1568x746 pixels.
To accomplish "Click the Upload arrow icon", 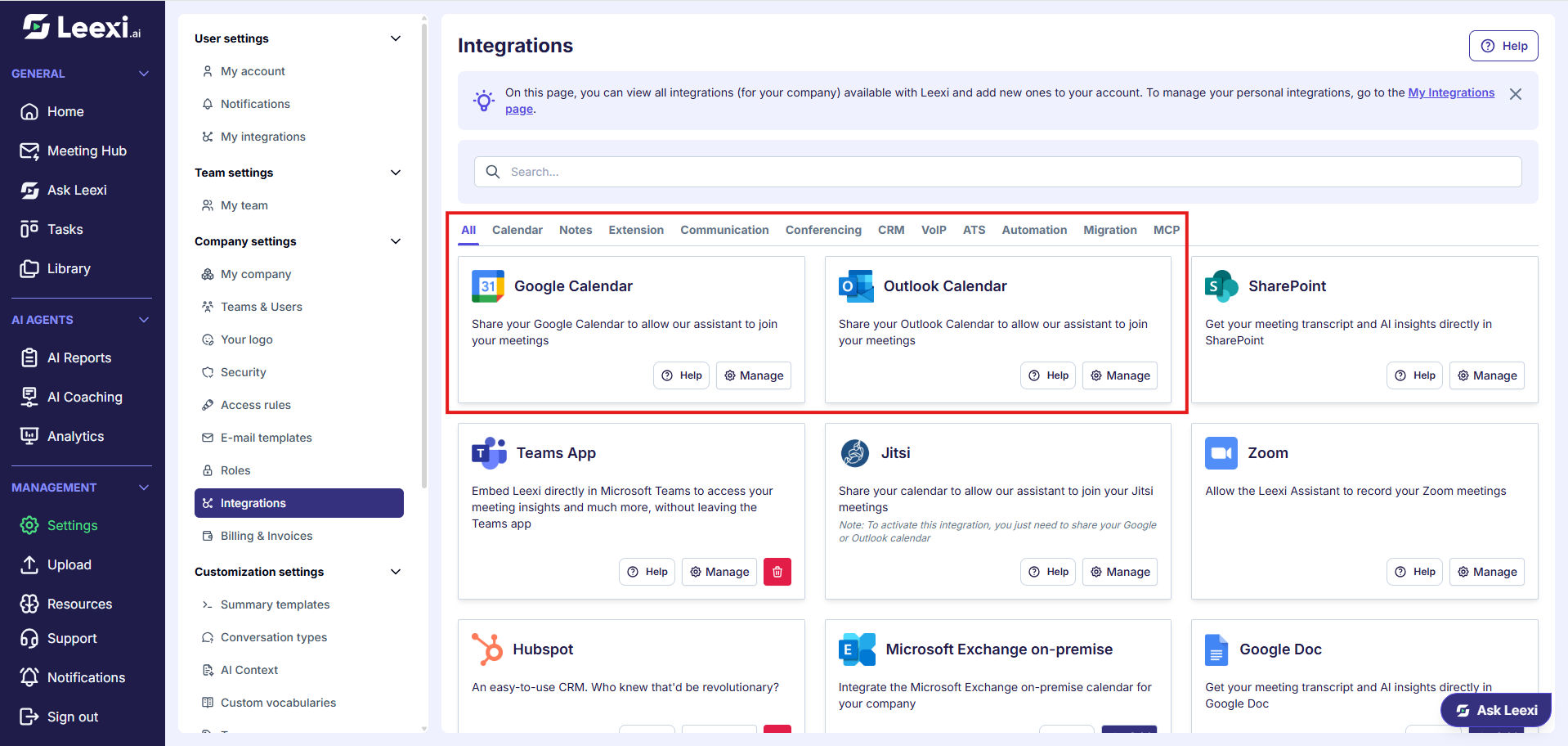I will pos(29,564).
